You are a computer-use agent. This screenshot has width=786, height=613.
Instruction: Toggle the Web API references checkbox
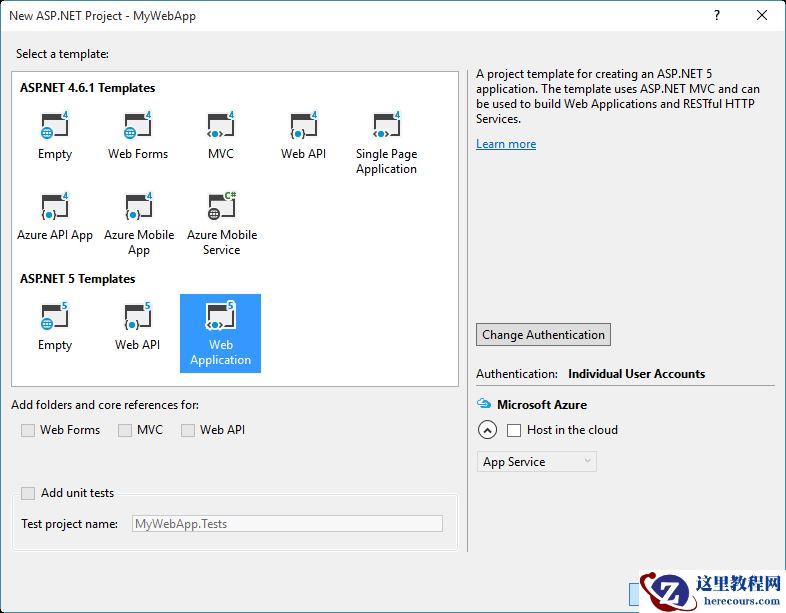click(188, 430)
